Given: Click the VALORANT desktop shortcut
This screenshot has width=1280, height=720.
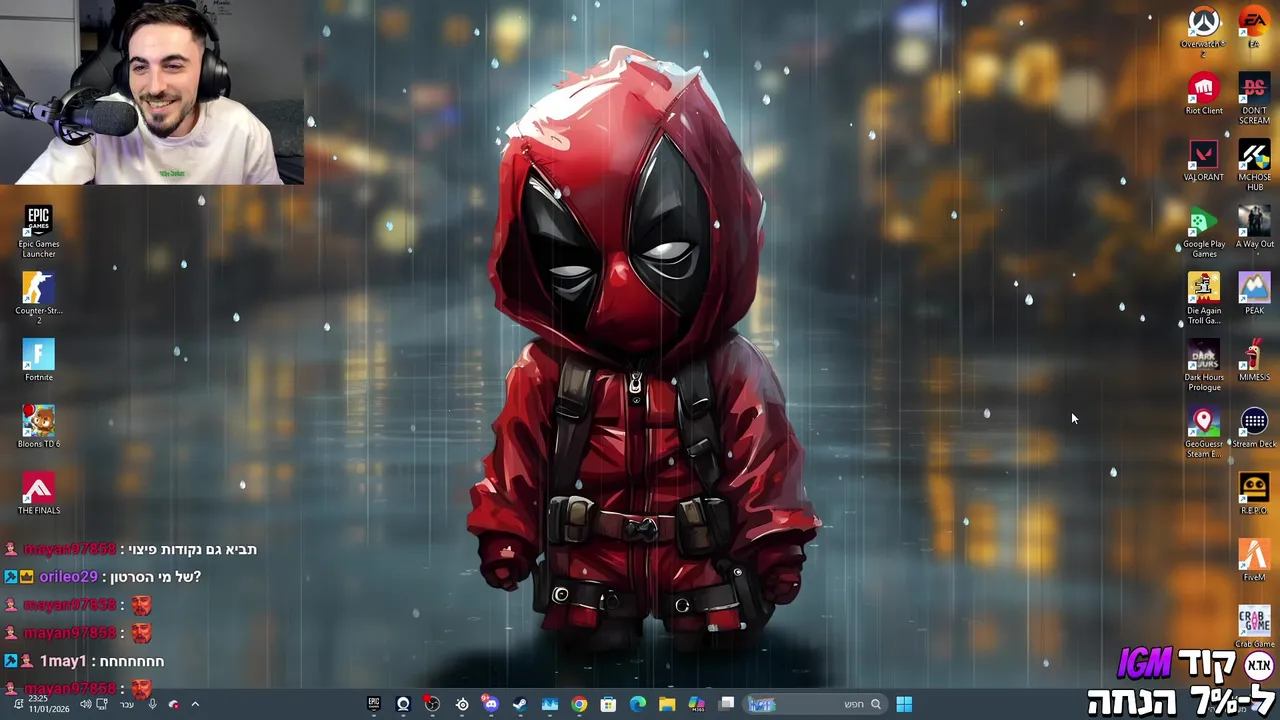Looking at the screenshot, I should pos(1204,161).
